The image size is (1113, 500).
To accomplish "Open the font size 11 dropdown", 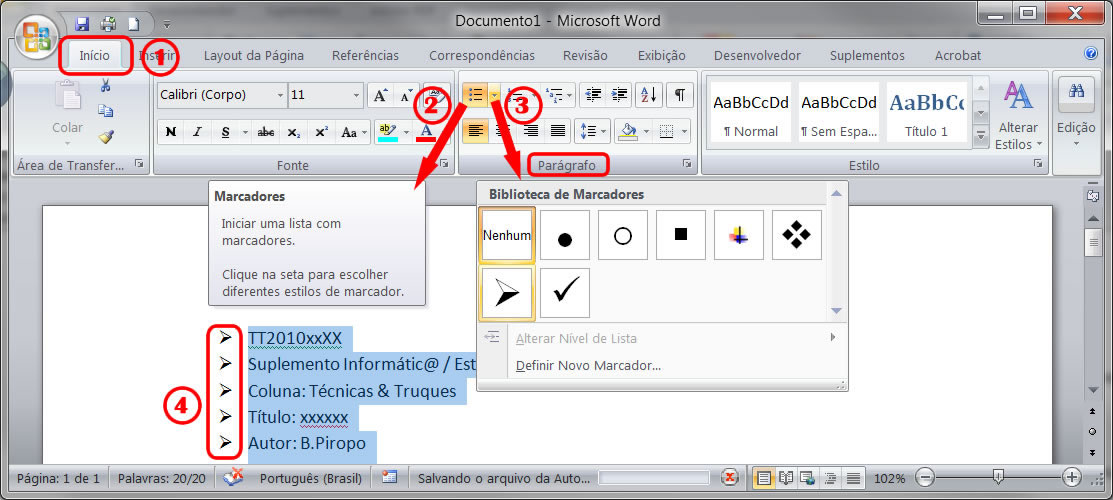I will pyautogui.click(x=356, y=95).
